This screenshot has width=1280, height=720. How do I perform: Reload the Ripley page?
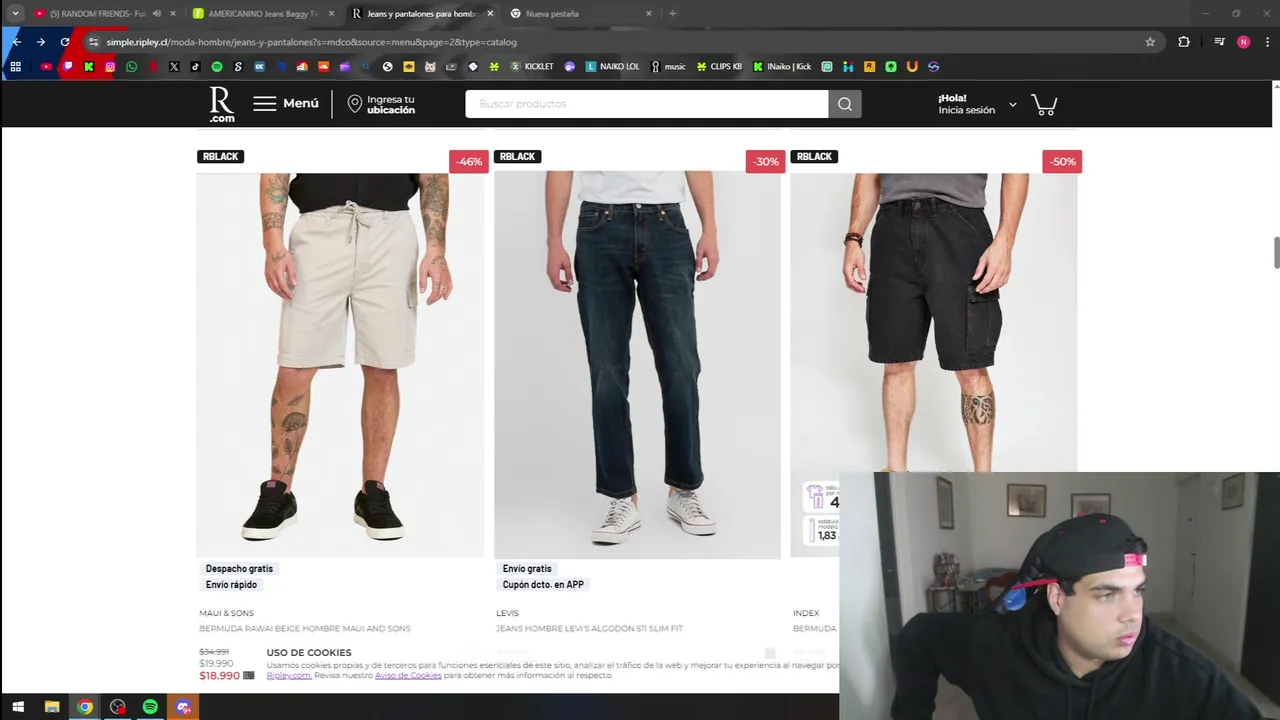pos(65,42)
